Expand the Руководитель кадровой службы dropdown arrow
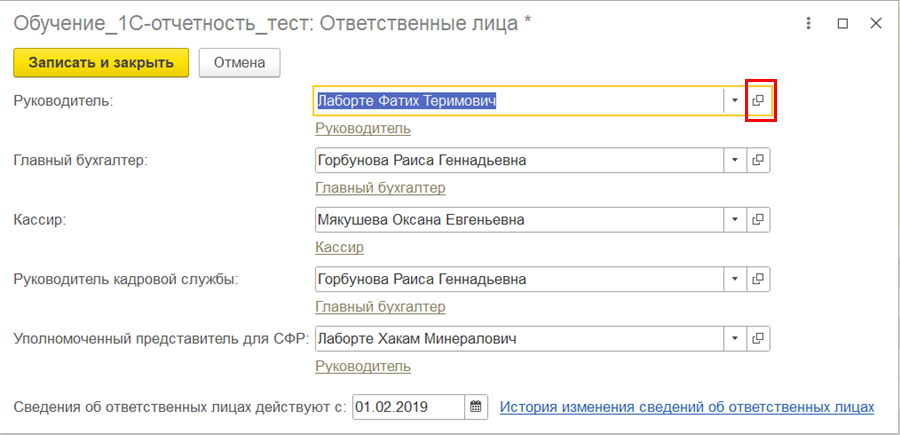This screenshot has width=900, height=435. 734,279
